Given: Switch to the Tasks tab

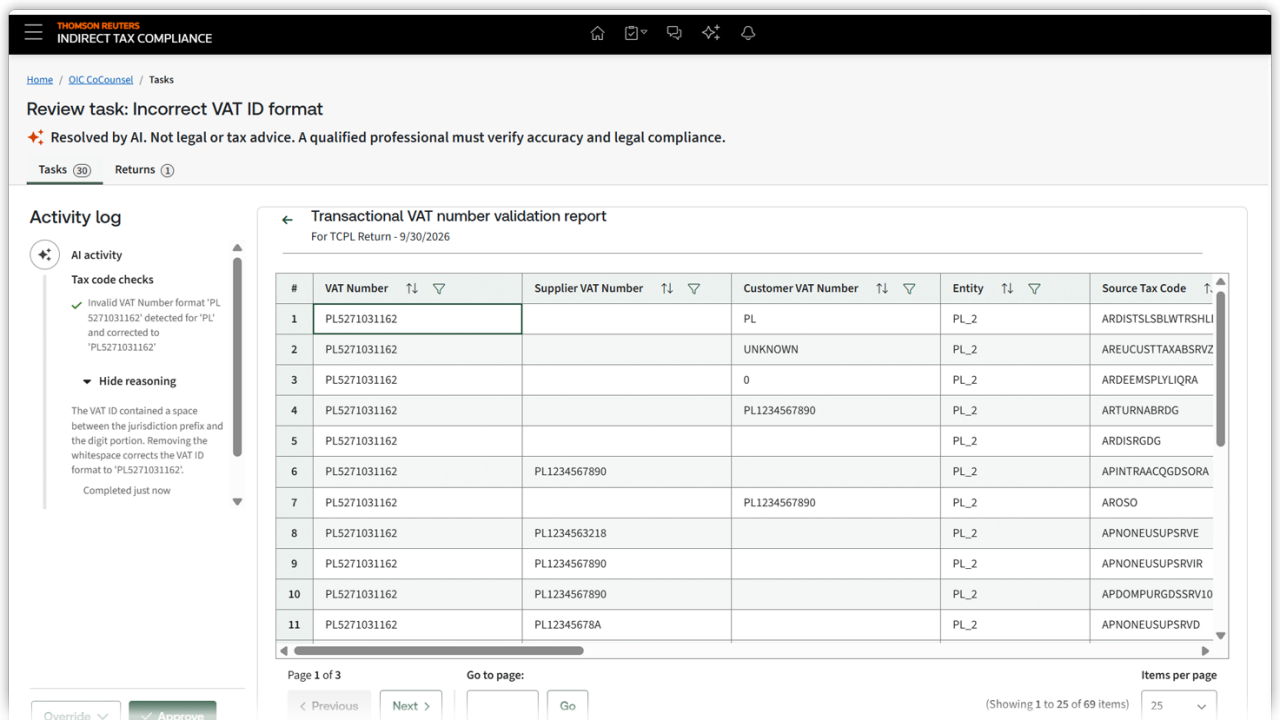Looking at the screenshot, I should click(x=64, y=170).
